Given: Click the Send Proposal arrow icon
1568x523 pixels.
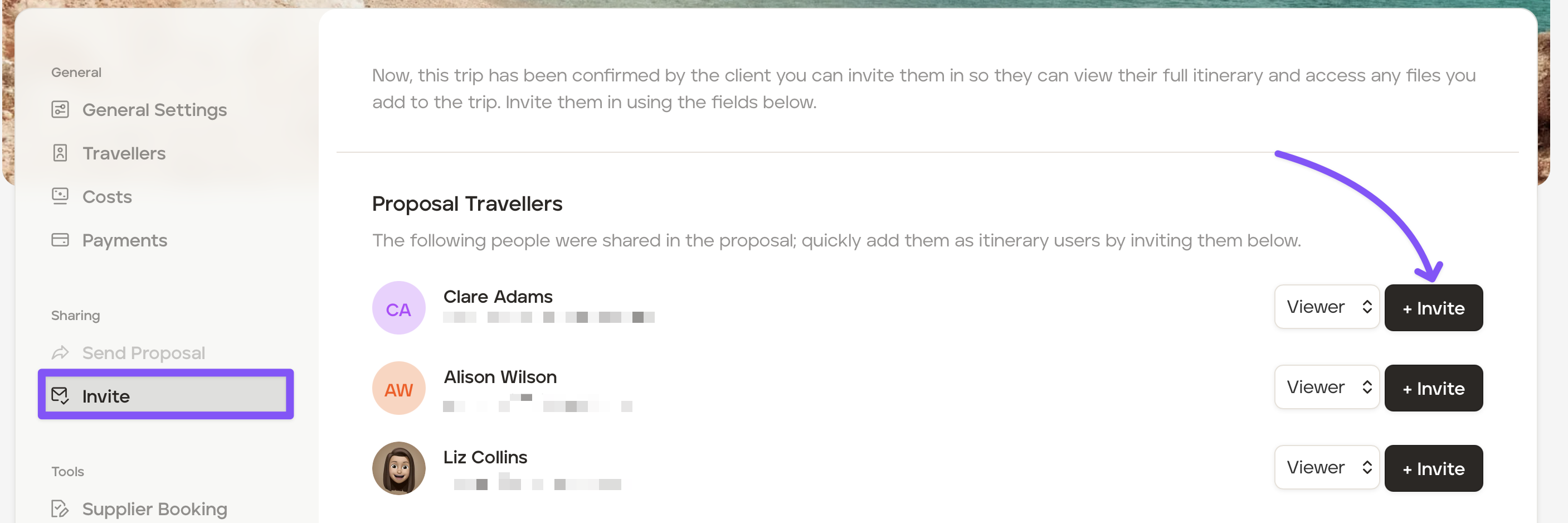Looking at the screenshot, I should click(x=60, y=352).
